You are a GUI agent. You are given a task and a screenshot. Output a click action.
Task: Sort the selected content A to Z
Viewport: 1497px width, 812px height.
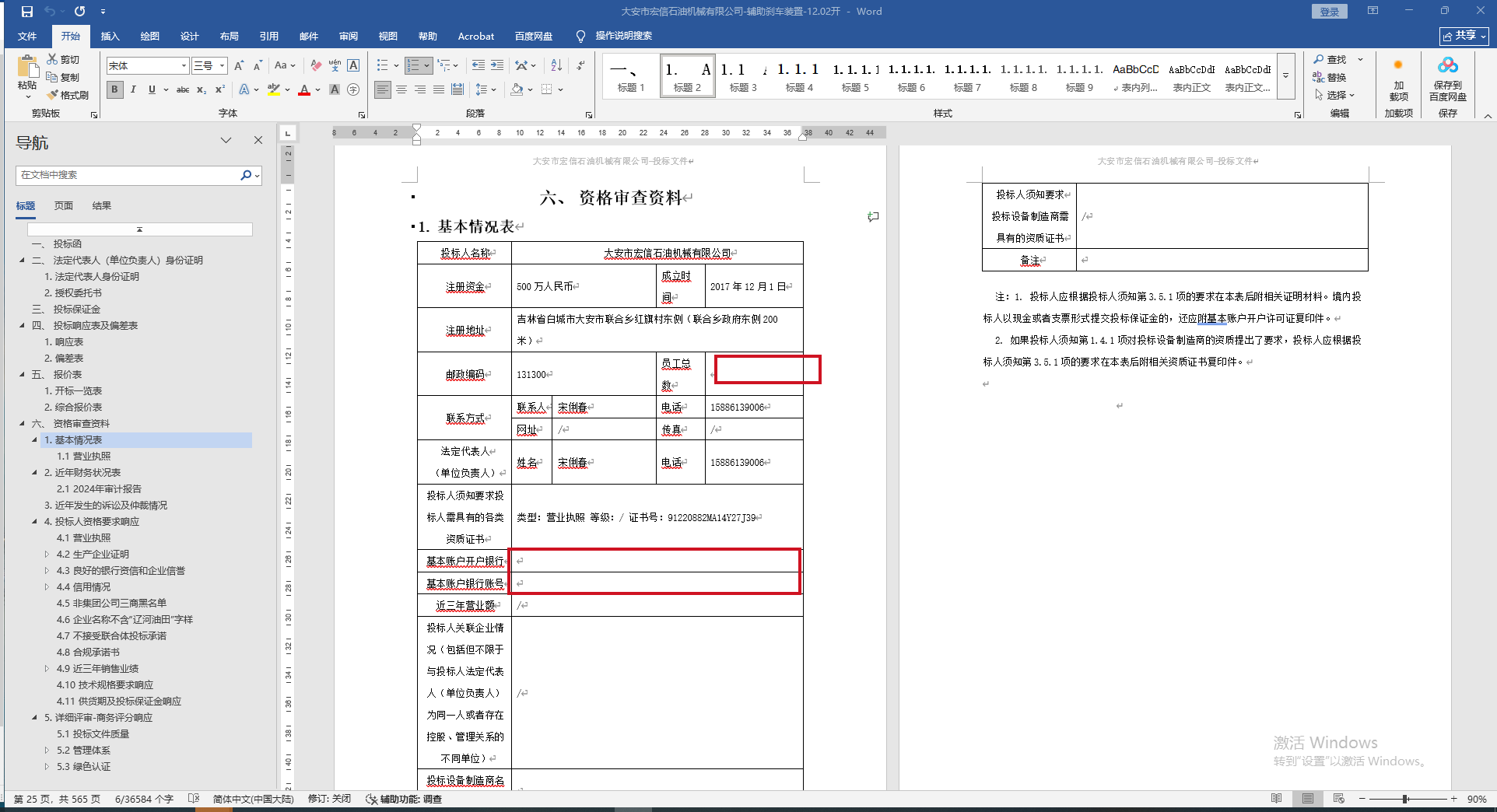click(x=556, y=66)
